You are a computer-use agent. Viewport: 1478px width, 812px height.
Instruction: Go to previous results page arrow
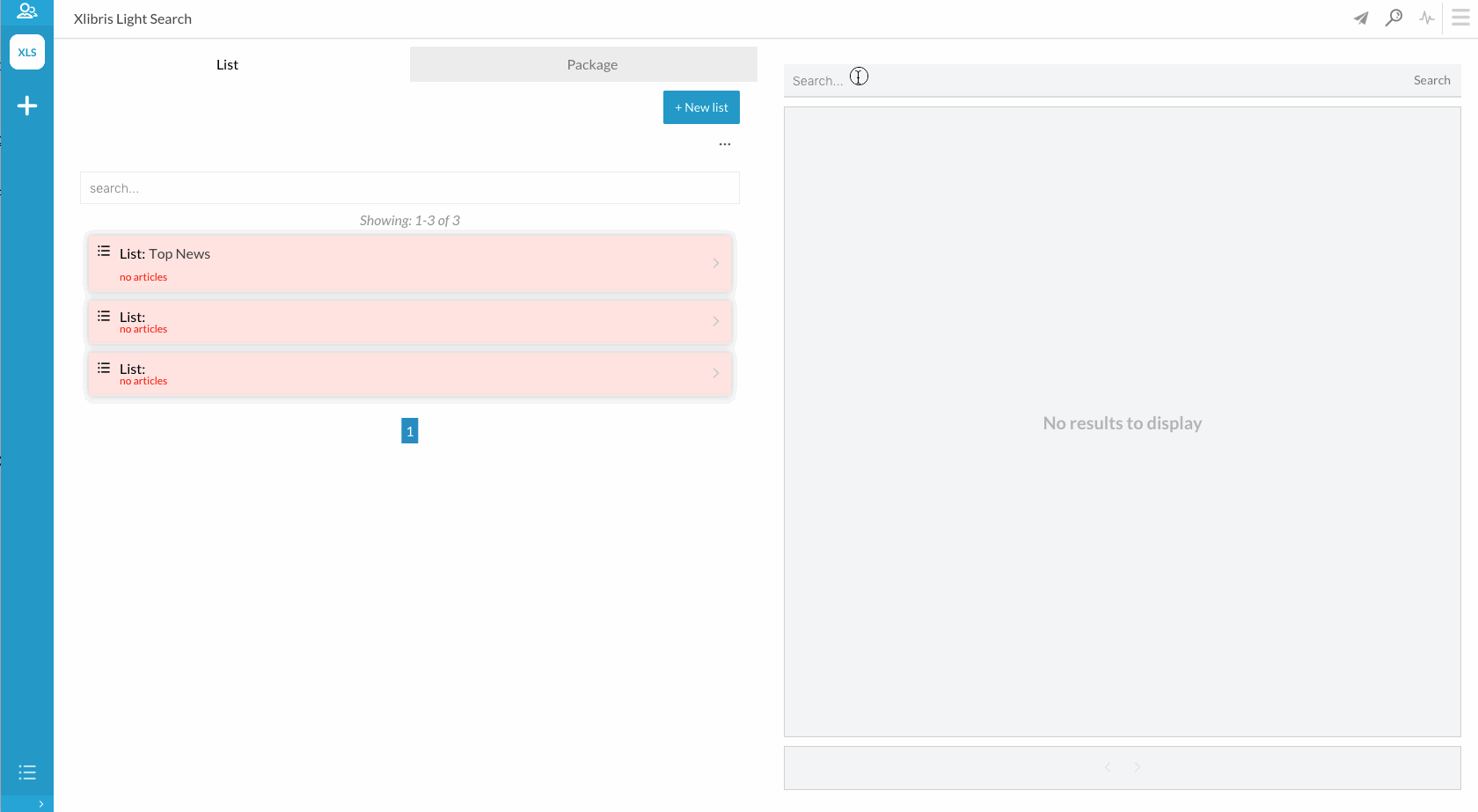[1108, 767]
